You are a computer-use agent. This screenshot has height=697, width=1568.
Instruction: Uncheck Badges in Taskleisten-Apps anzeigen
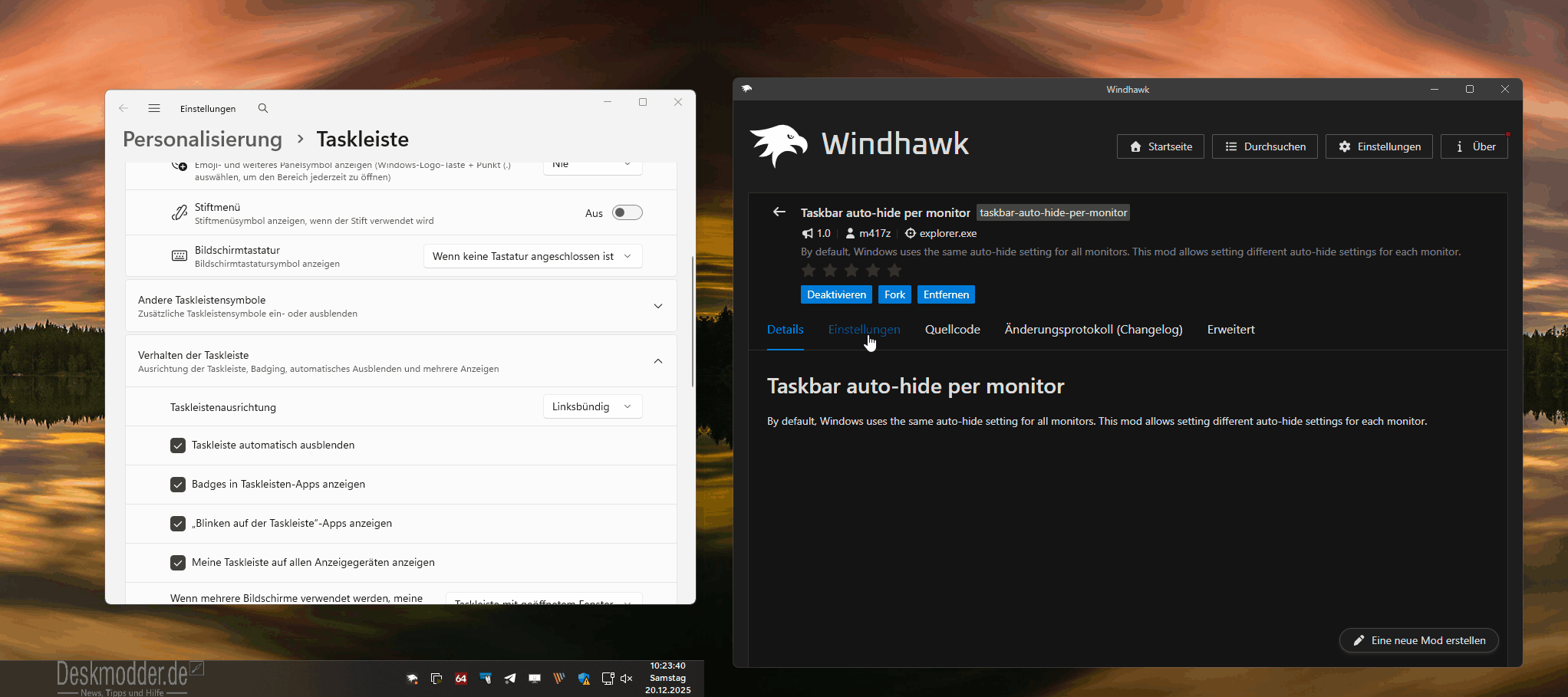[178, 485]
